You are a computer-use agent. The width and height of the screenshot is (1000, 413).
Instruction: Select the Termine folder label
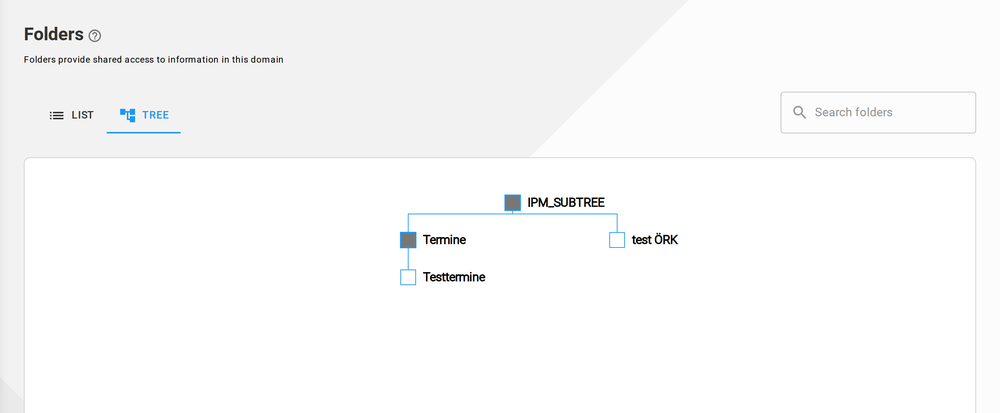tap(444, 240)
